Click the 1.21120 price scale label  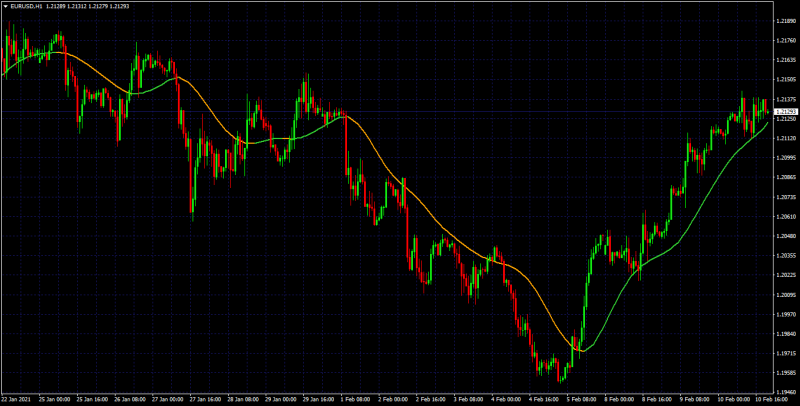[786, 138]
